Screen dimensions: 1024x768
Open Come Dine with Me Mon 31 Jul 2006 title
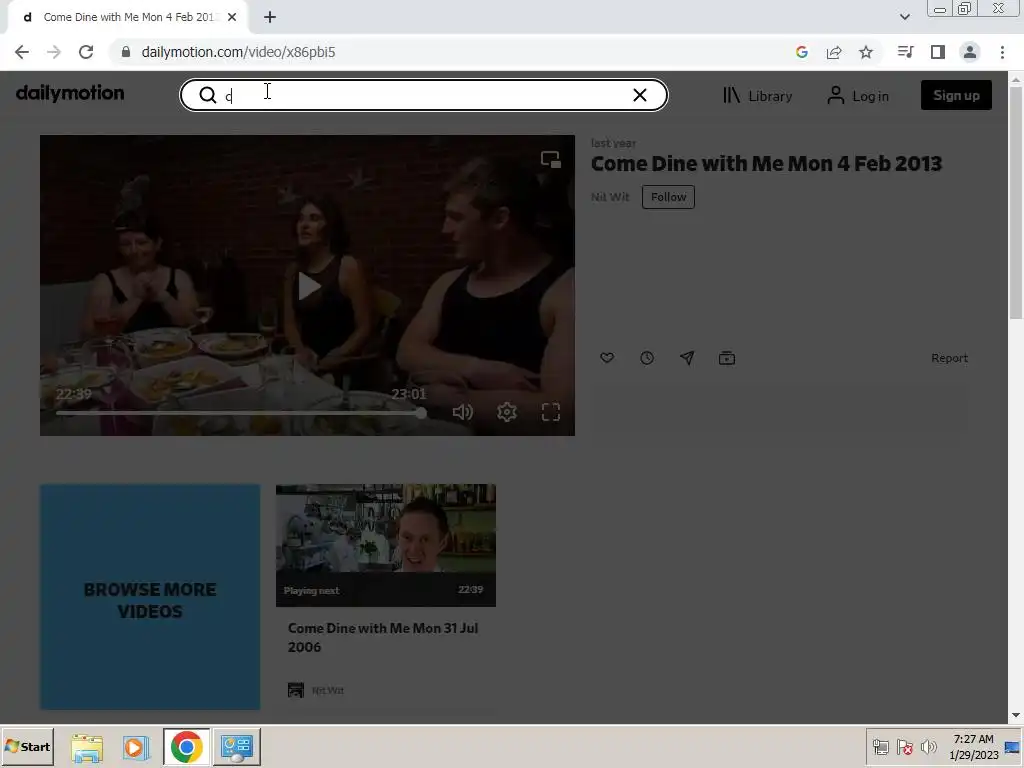point(383,637)
